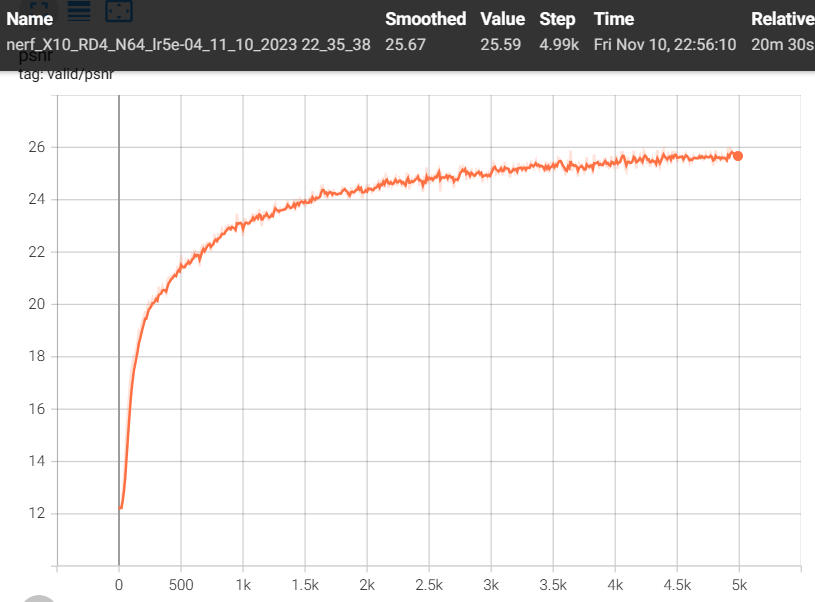Screen dimensions: 815x602
Task: Click the 26 label on the y-axis
Action: [36, 147]
